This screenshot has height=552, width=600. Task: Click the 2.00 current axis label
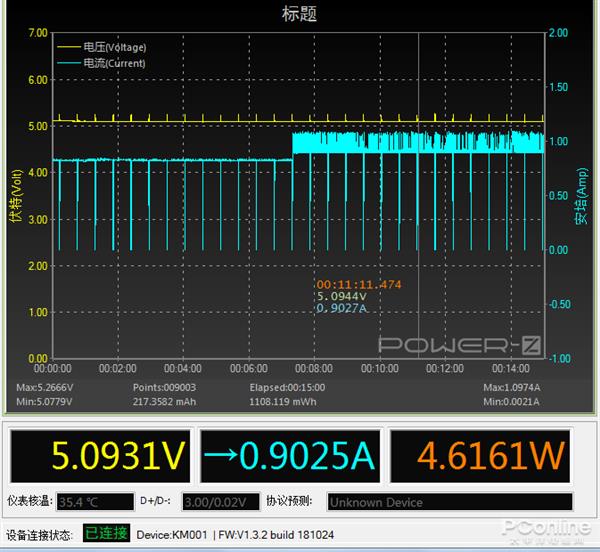pyautogui.click(x=559, y=33)
